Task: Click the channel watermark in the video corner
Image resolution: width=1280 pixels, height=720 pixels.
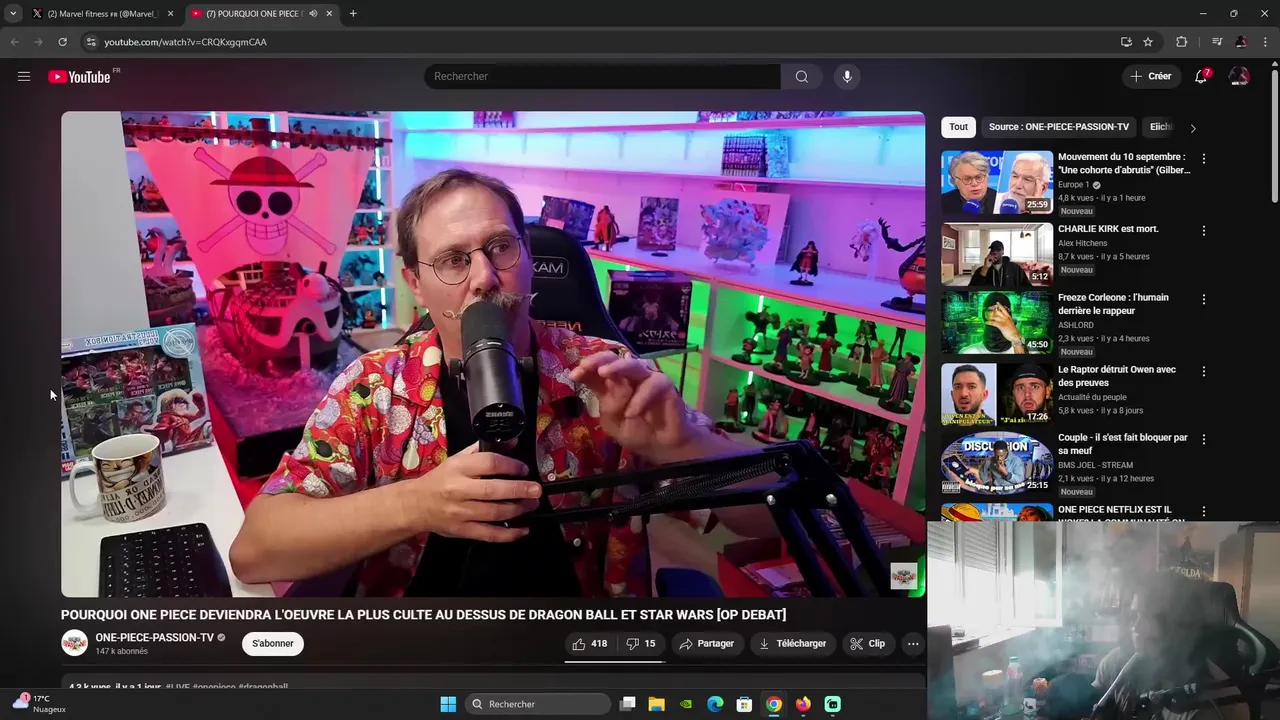Action: tap(904, 576)
